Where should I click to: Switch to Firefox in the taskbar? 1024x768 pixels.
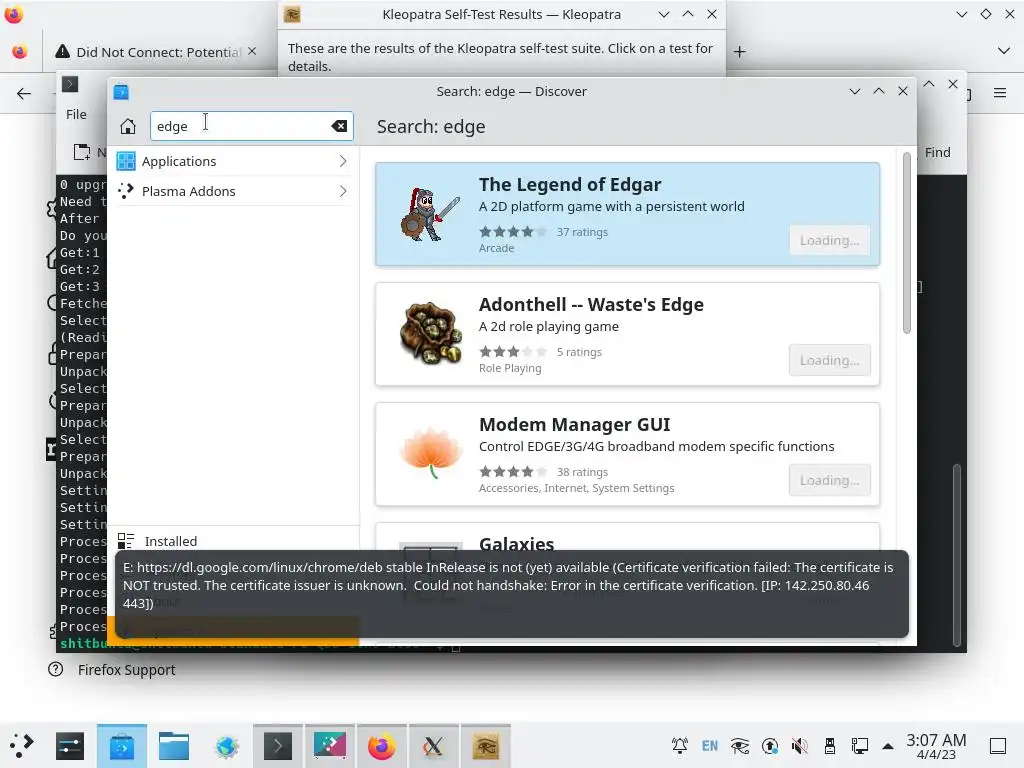pyautogui.click(x=381, y=746)
